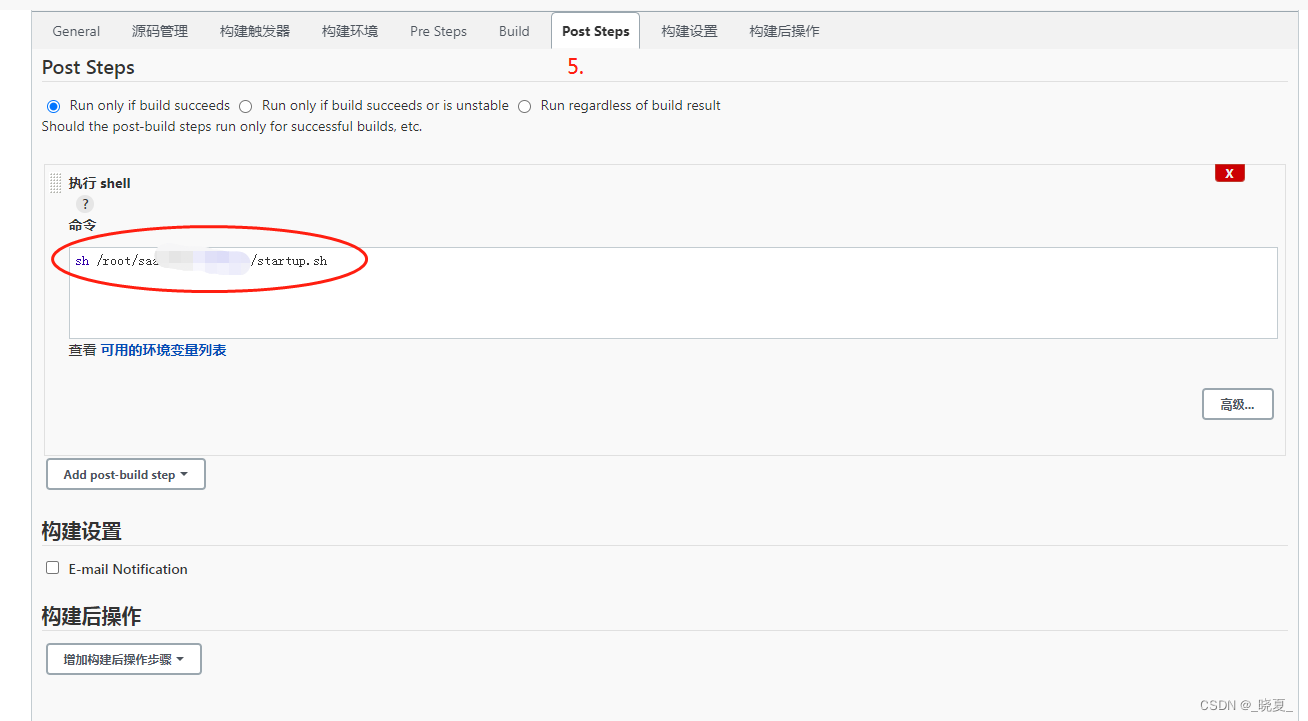Open Add post-build step dropdown
Viewport: 1308px width, 721px height.
coord(126,475)
